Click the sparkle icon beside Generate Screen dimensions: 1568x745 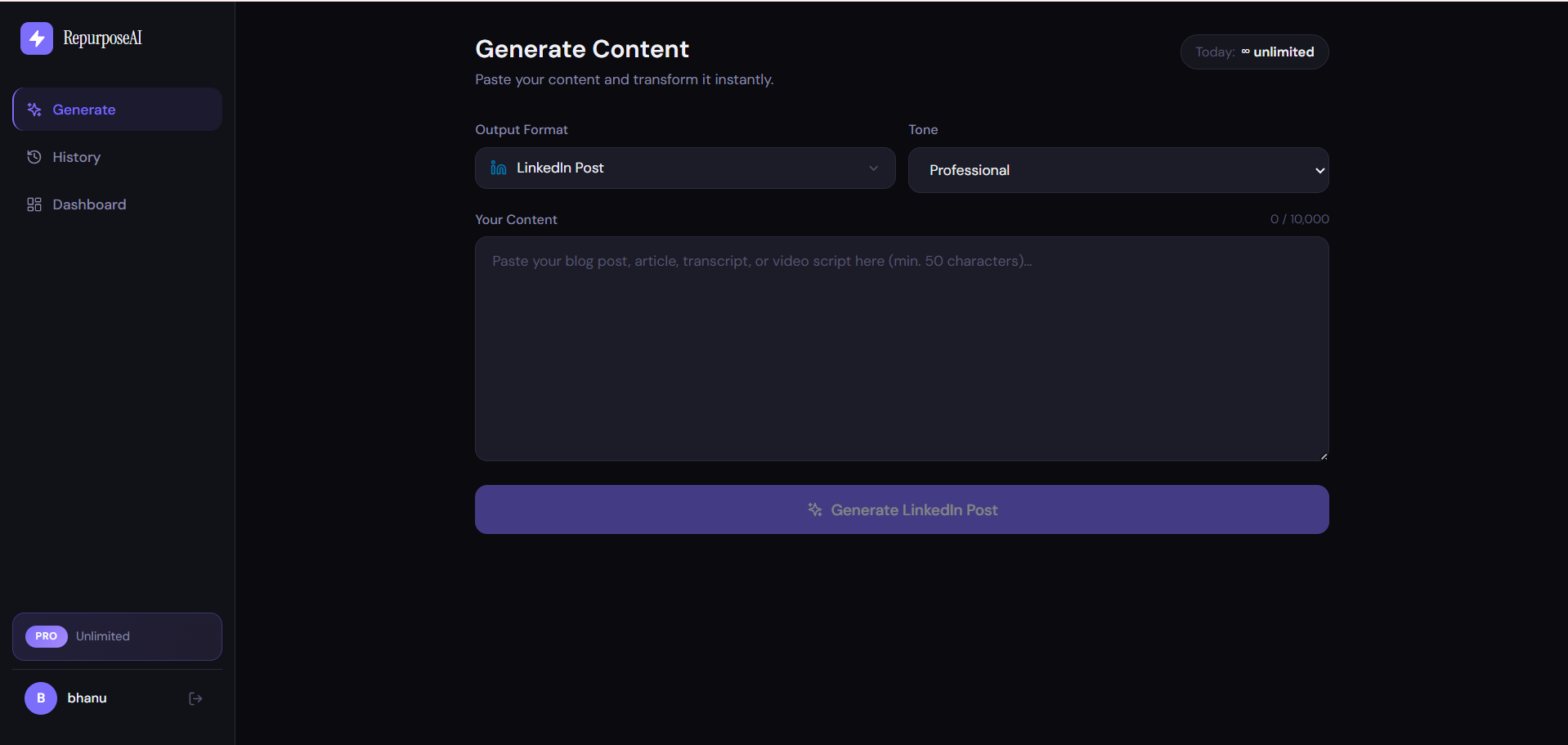pos(34,110)
